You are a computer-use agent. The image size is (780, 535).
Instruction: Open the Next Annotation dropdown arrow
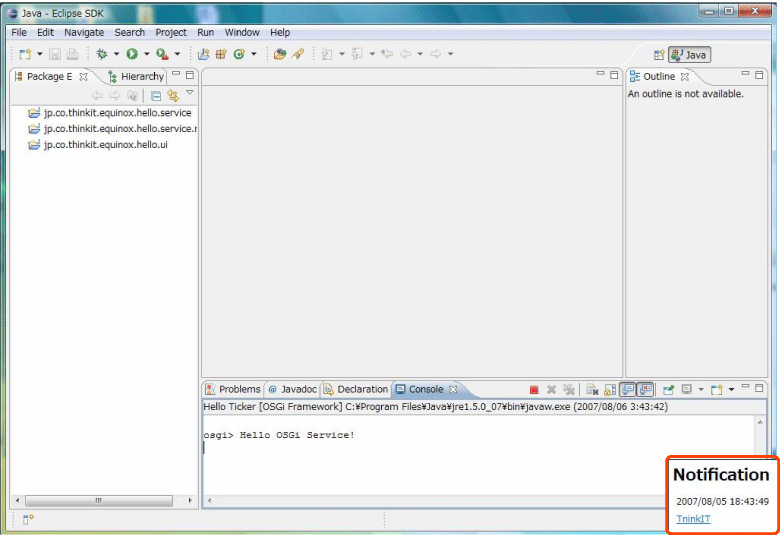(342, 54)
